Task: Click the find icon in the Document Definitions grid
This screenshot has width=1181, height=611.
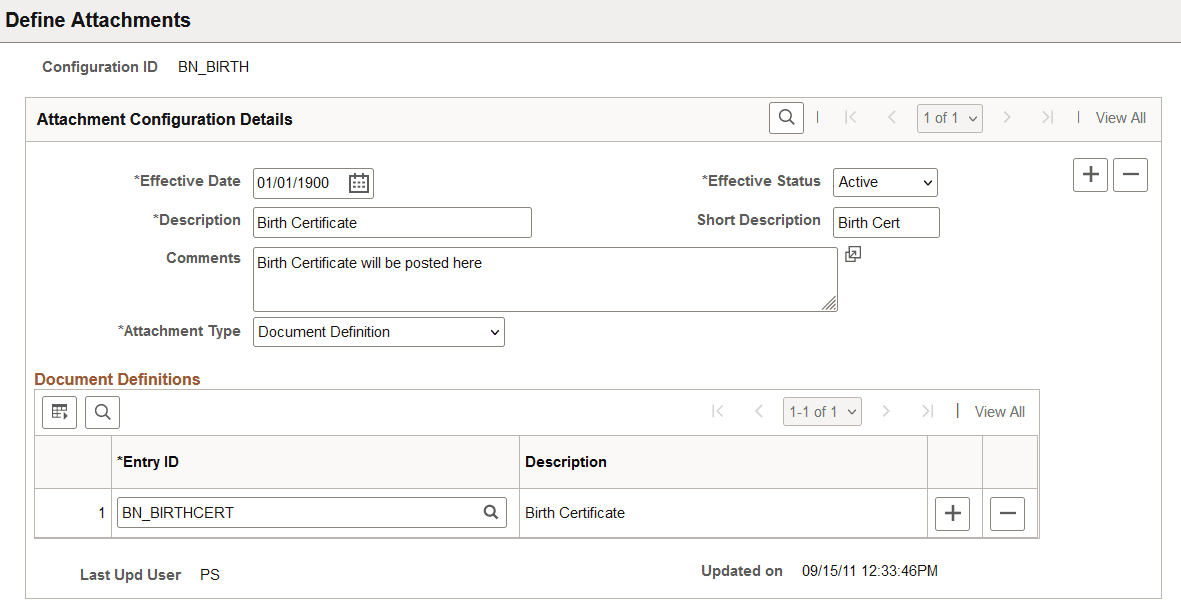Action: coord(101,411)
